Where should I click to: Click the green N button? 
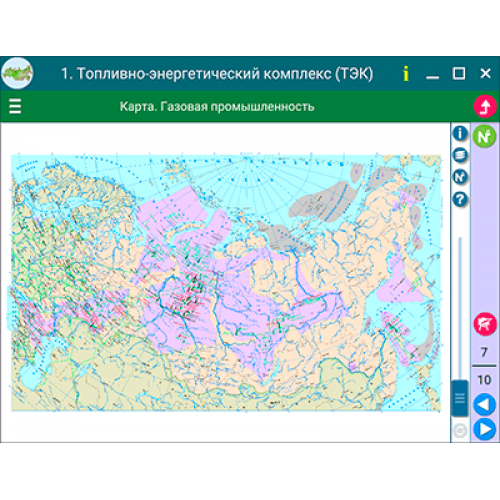(x=484, y=136)
